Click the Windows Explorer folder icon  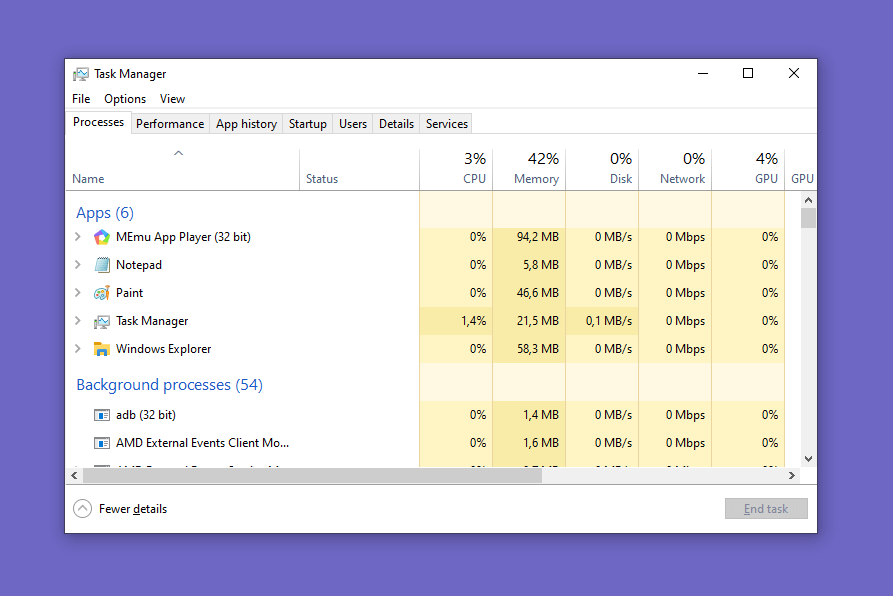coord(101,349)
